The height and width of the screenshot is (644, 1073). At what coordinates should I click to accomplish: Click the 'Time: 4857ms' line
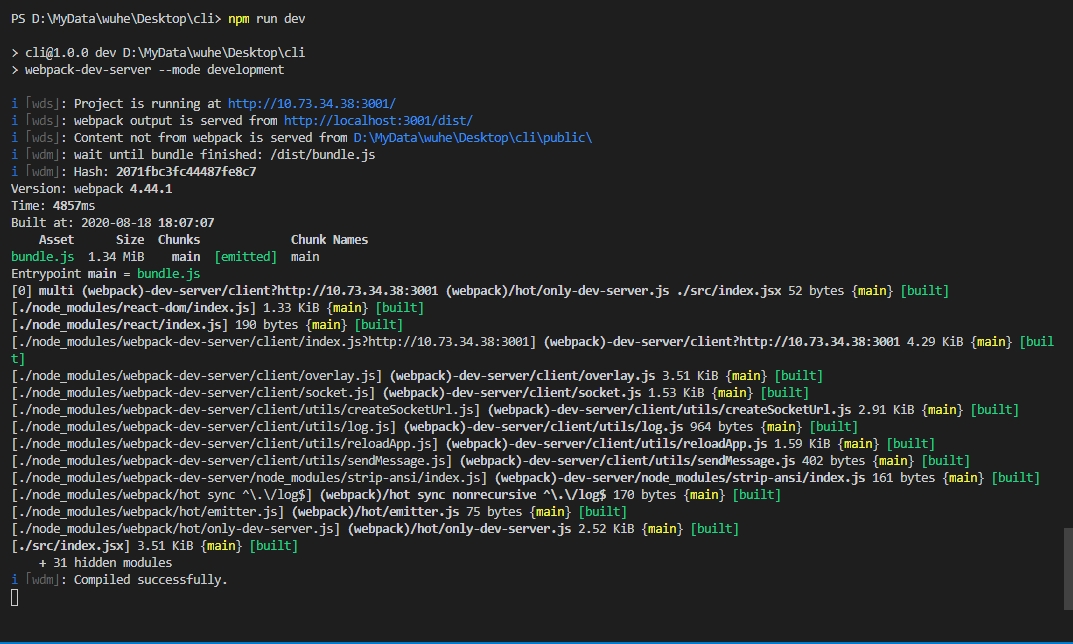click(53, 205)
